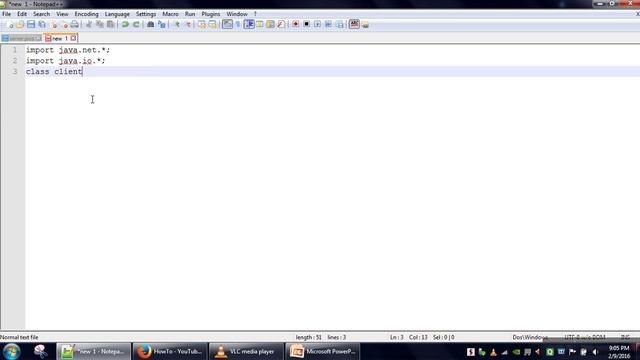Open the Edit menu
The image size is (640, 360).
(x=22, y=14)
